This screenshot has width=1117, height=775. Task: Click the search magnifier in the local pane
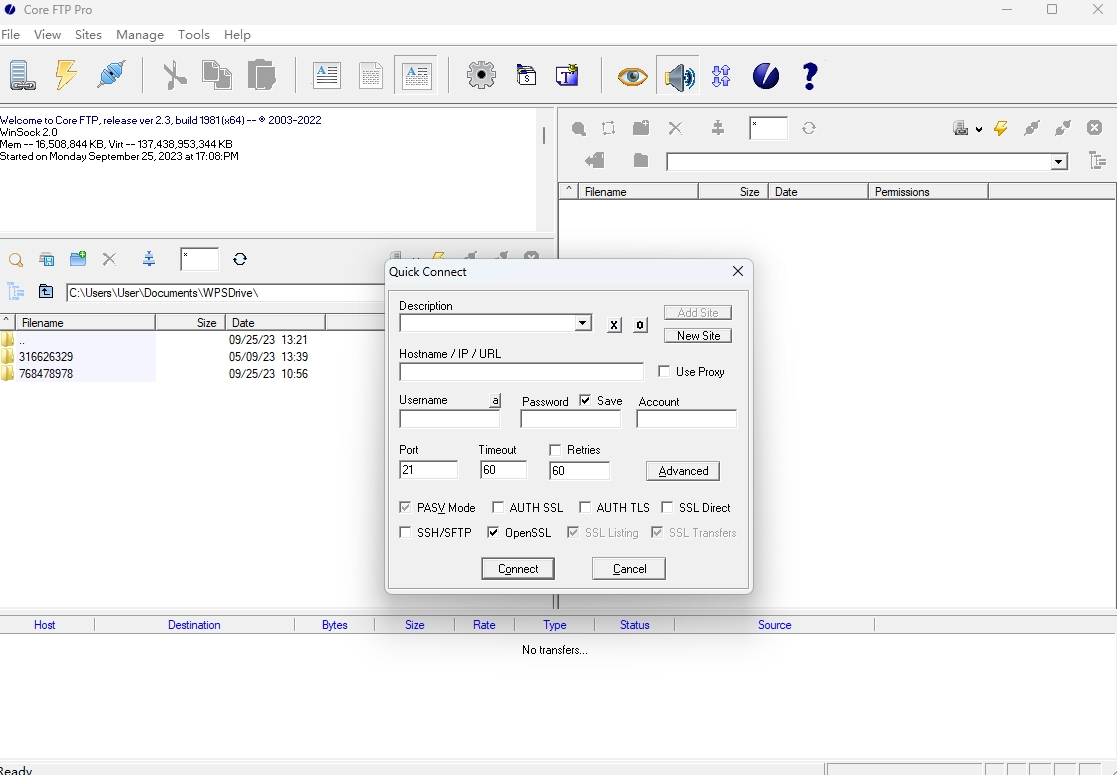pyautogui.click(x=16, y=259)
